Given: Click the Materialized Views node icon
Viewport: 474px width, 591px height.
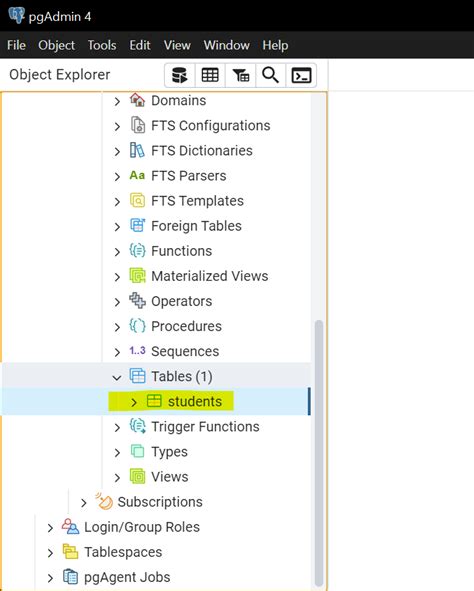Looking at the screenshot, I should (138, 276).
